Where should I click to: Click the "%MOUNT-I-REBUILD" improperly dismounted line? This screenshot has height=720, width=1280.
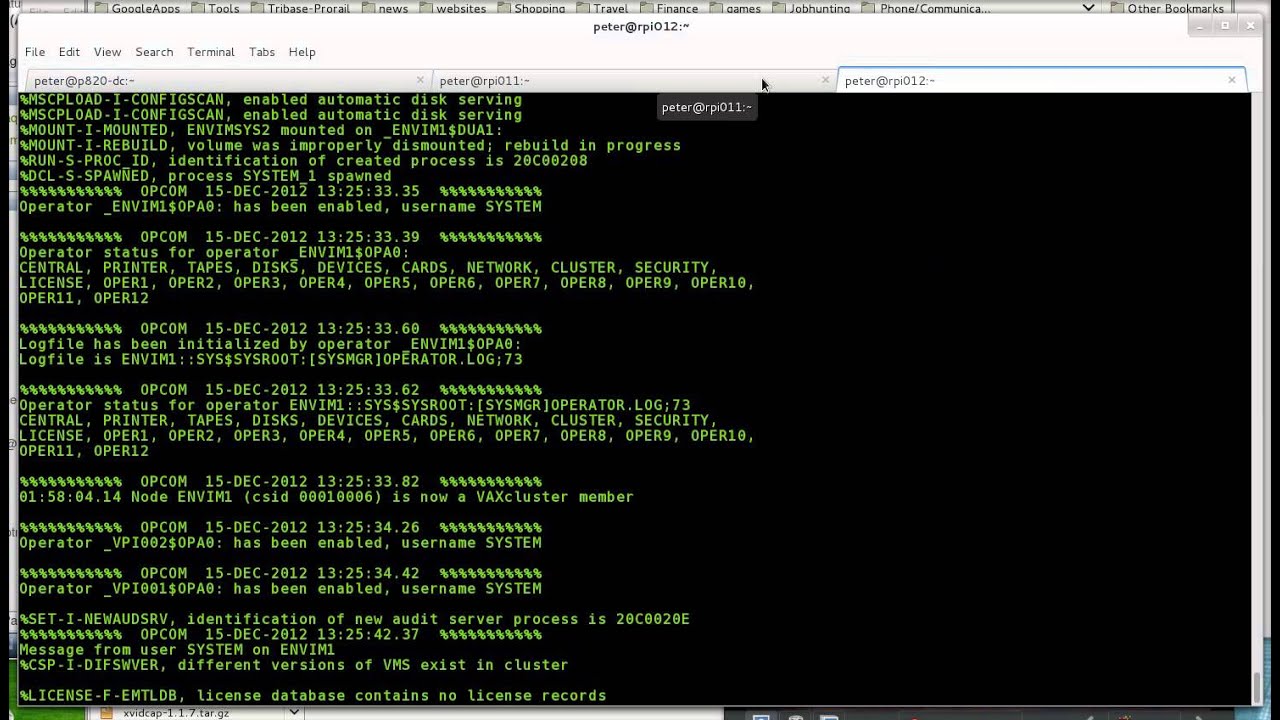pos(350,146)
